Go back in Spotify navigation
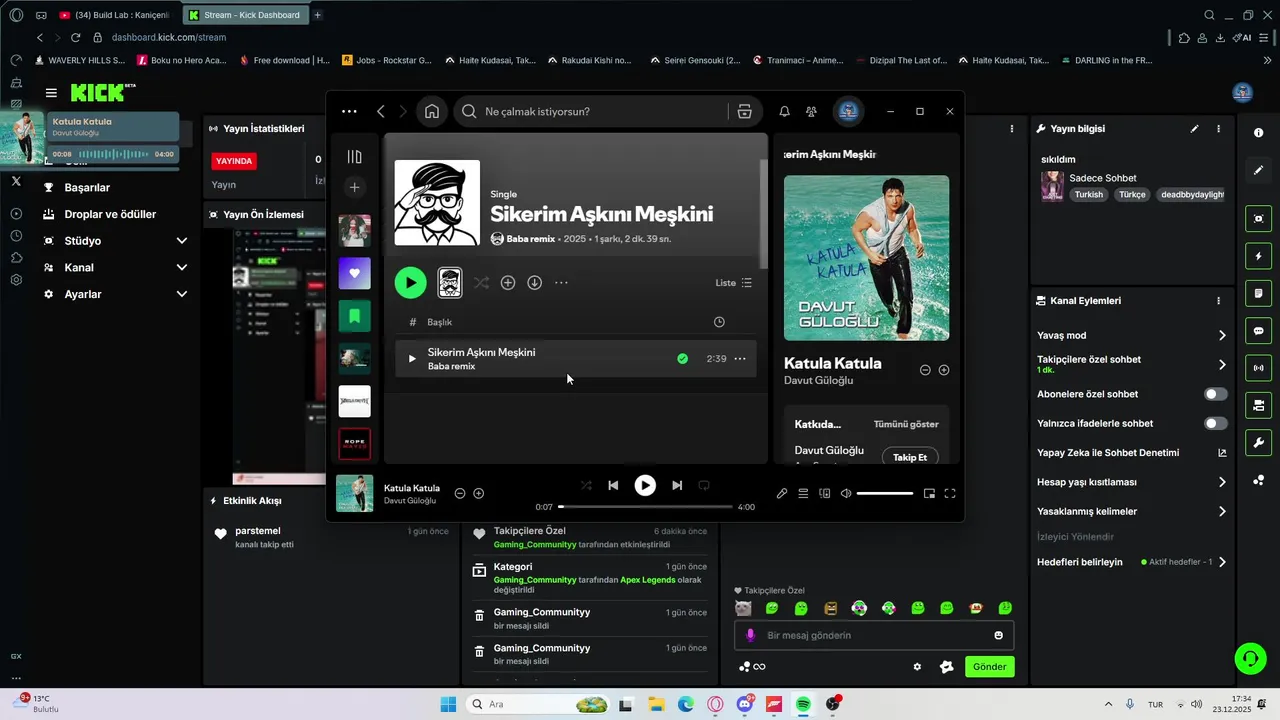Screen dimensions: 1280x720 [380, 112]
